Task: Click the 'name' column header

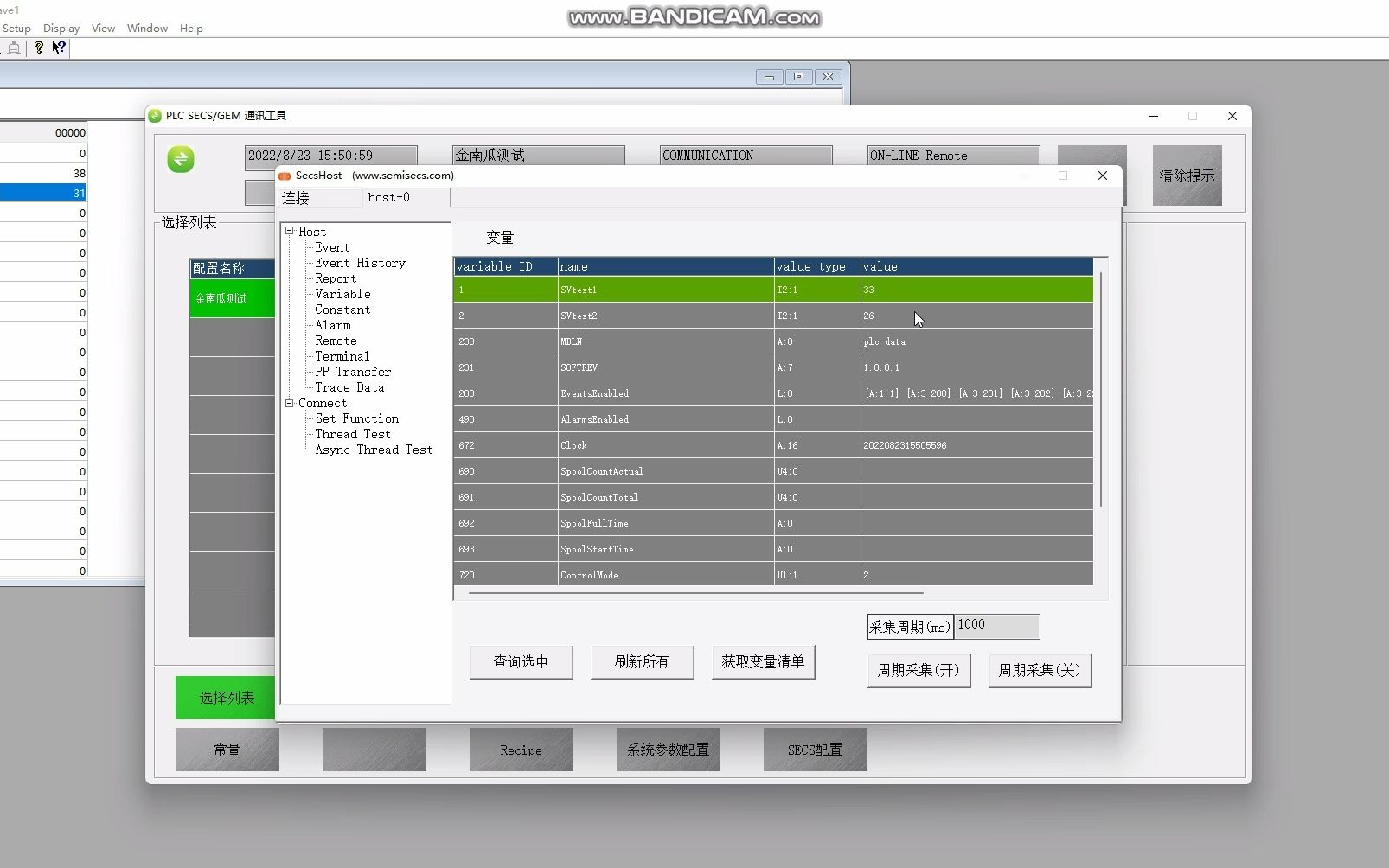Action: click(x=665, y=266)
